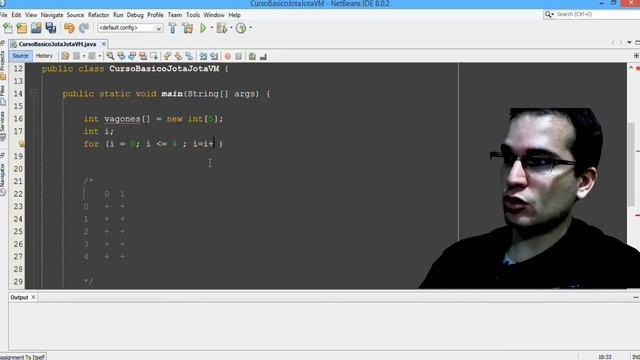
Task: Click the Uncomment icon in the editor toolbar
Action: tap(263, 56)
